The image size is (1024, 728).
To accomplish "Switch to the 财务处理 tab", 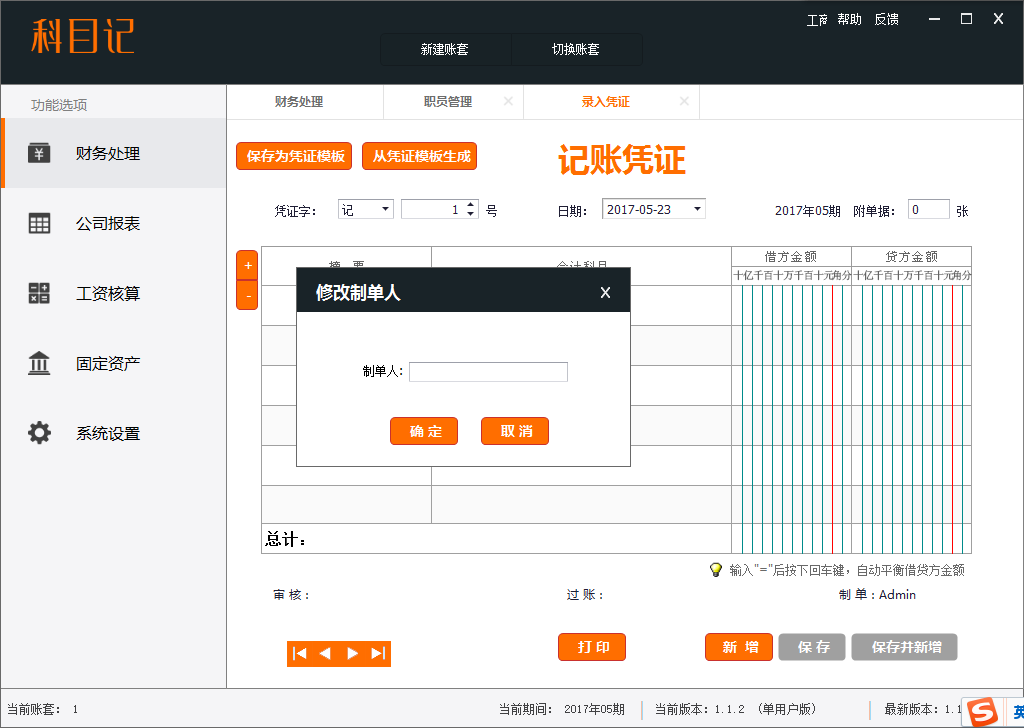I will point(299,102).
